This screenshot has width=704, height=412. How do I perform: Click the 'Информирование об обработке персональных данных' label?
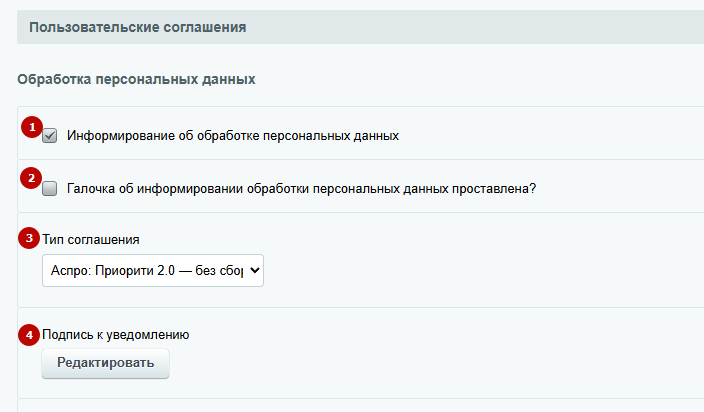[x=233, y=136]
